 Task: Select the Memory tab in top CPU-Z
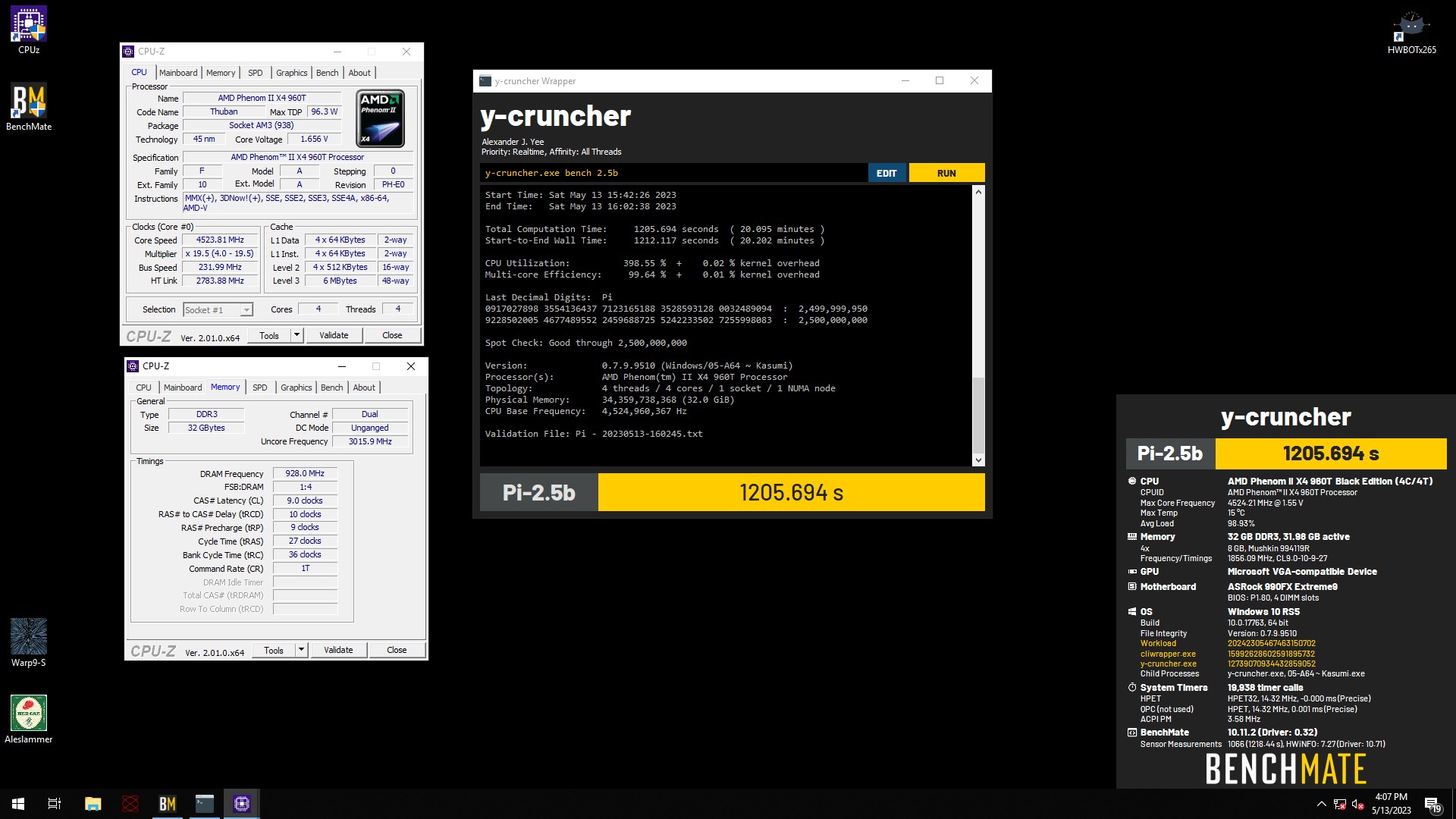(221, 73)
